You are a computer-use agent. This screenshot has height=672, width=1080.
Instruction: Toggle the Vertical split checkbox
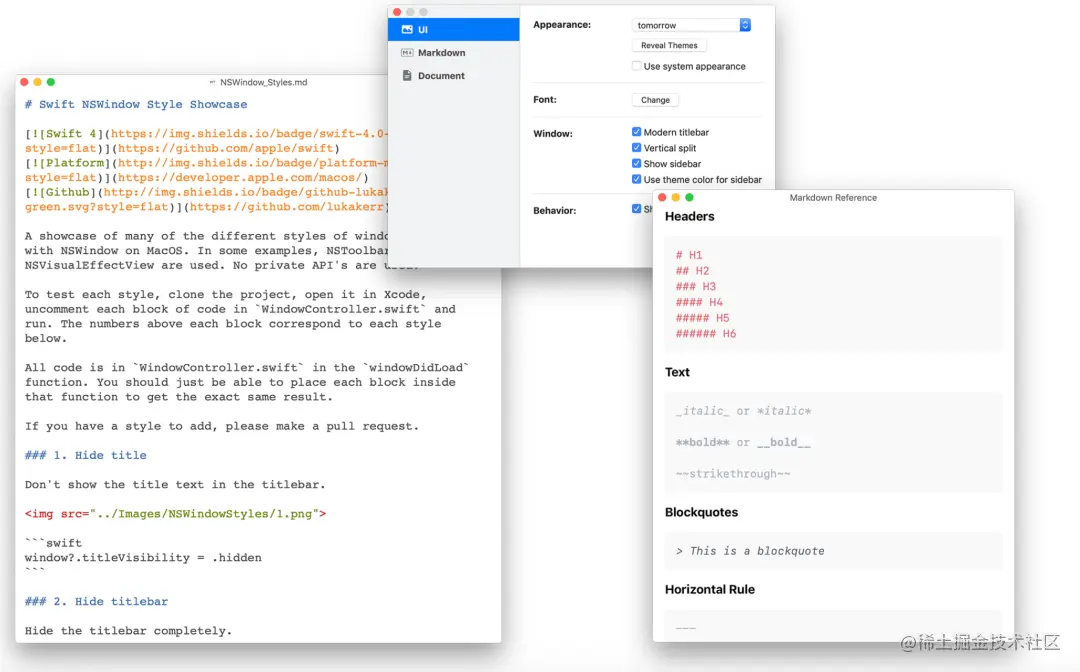[x=636, y=147]
